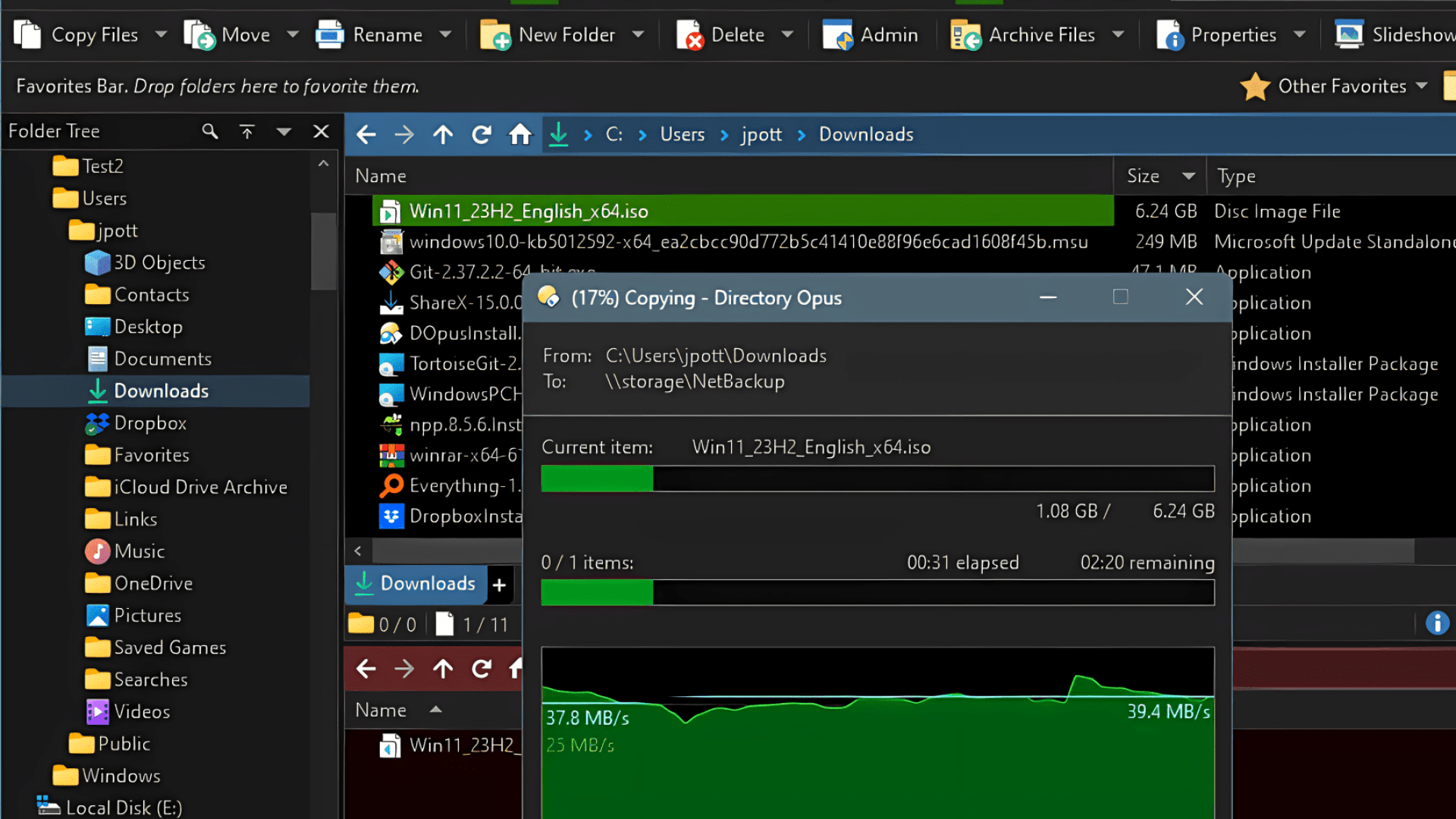This screenshot has width=1456, height=819.
Task: Click the Rename toolbar button
Action: [369, 35]
